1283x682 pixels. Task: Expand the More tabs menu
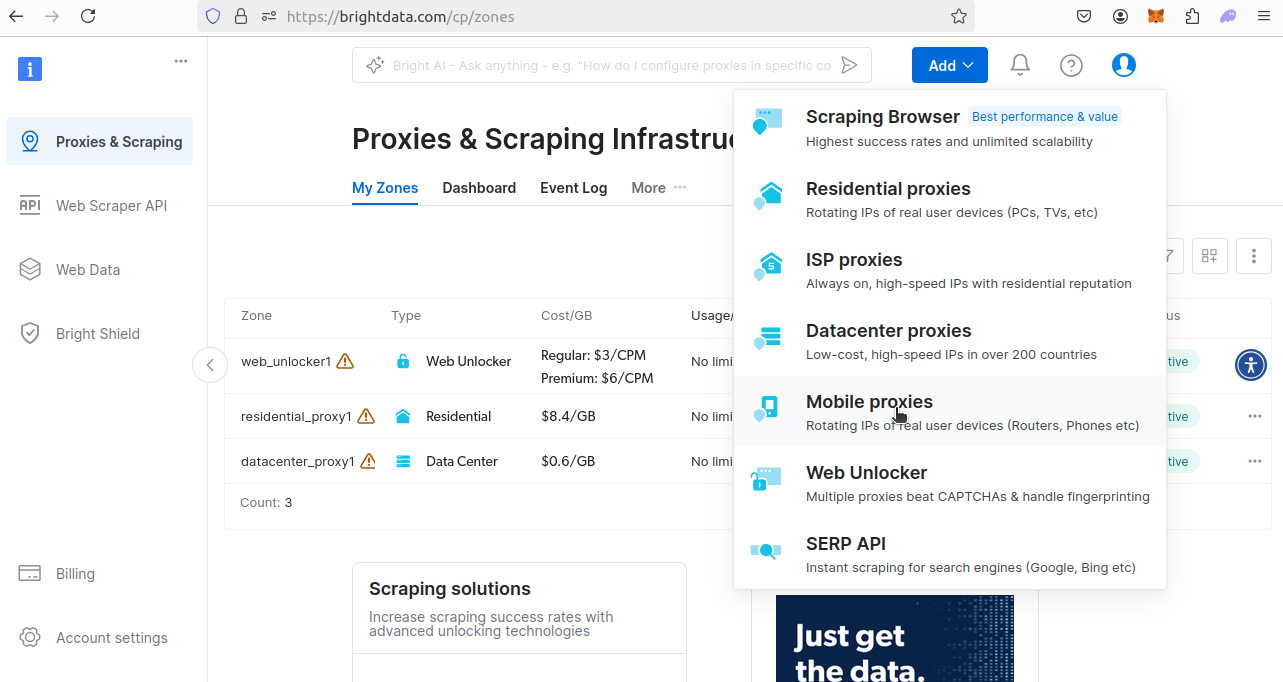click(x=659, y=188)
